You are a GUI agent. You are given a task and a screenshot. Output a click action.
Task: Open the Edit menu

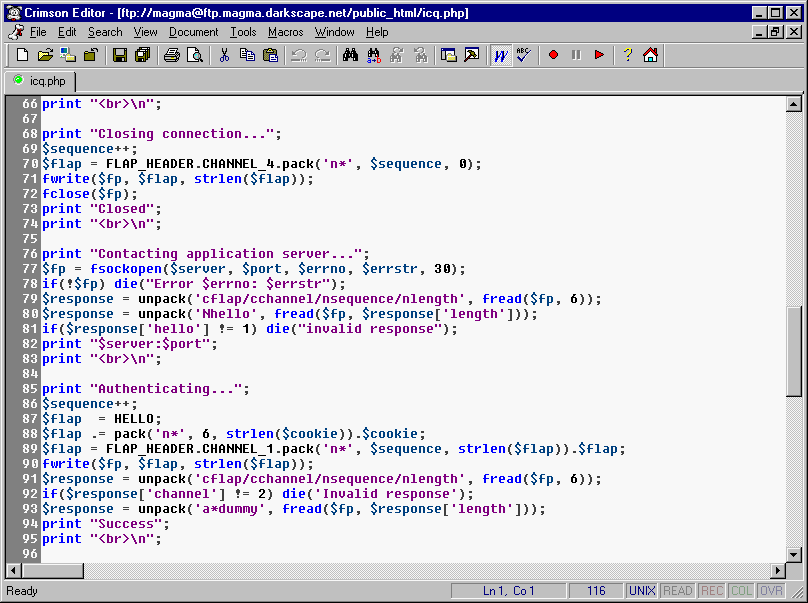[67, 32]
